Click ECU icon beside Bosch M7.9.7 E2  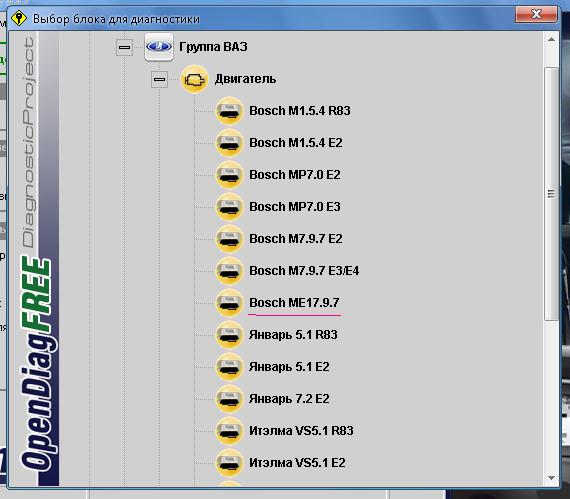229,238
